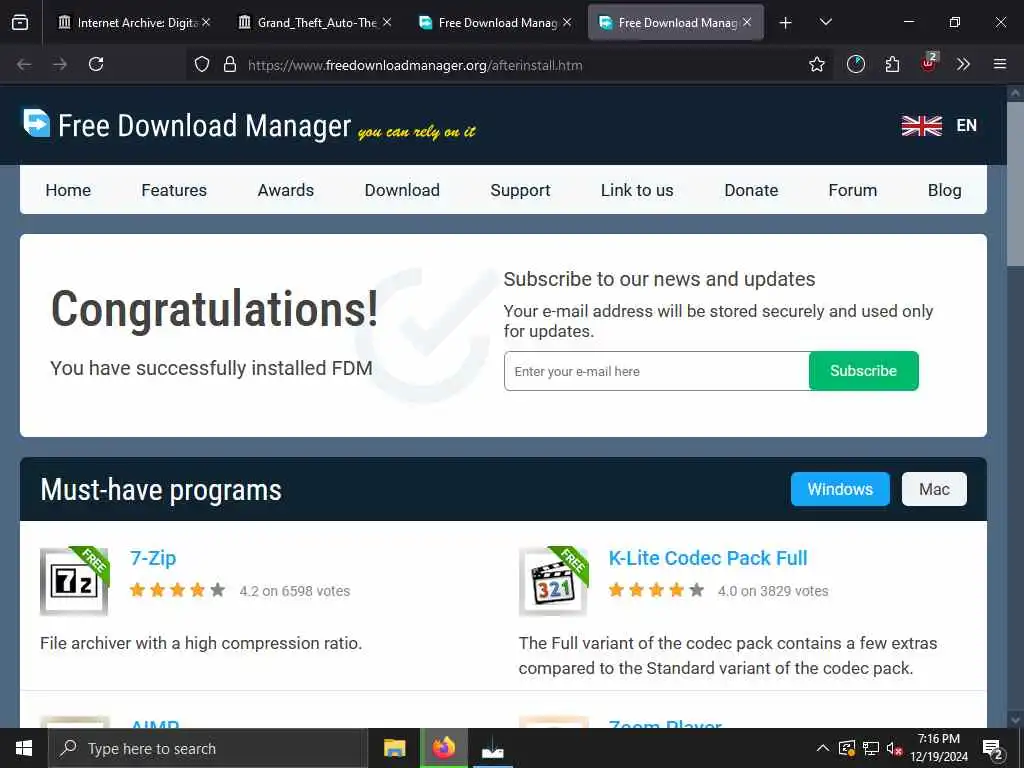
Task: Open the Firefox hamburger application menu
Action: tap(999, 64)
